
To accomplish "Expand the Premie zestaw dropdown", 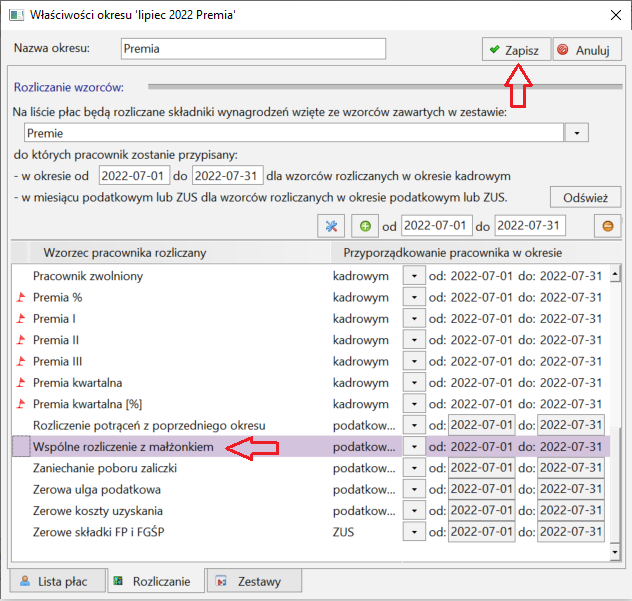I will 577,133.
